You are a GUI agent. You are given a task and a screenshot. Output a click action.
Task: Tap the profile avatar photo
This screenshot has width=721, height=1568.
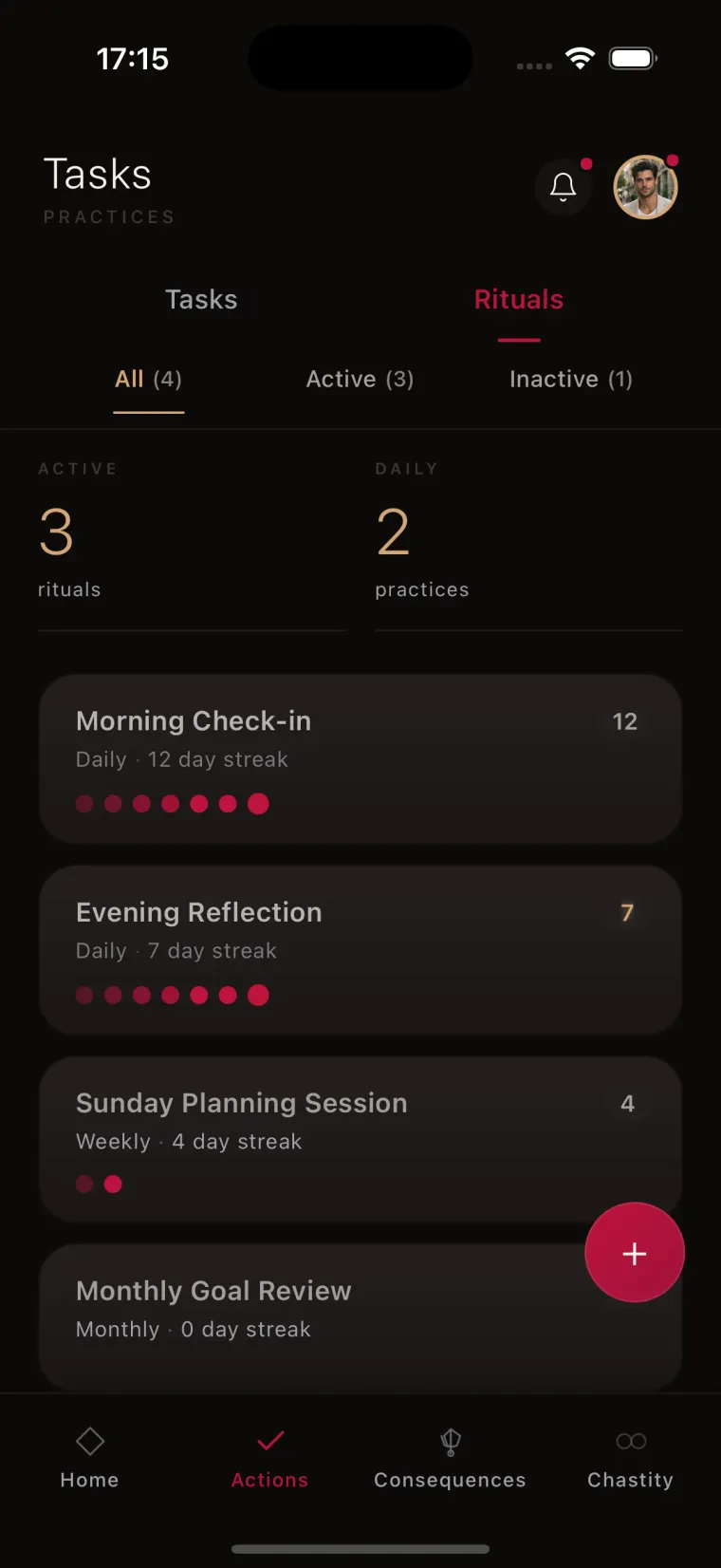645,187
